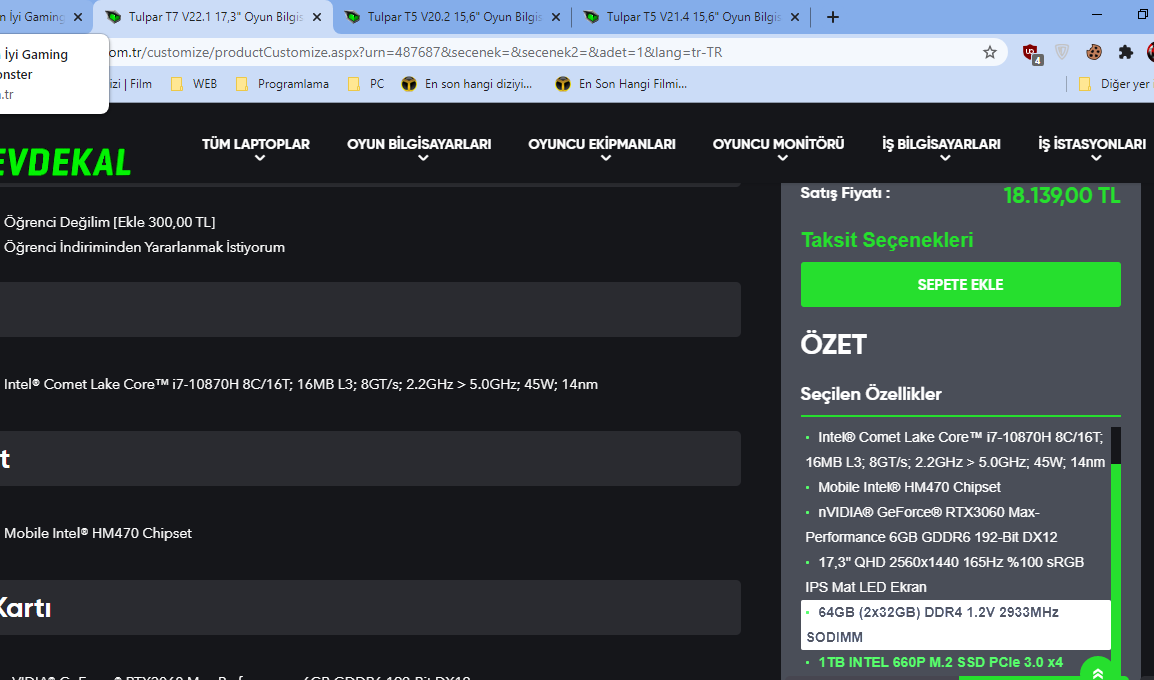Click SEPETE EKLE button

pyautogui.click(x=960, y=285)
